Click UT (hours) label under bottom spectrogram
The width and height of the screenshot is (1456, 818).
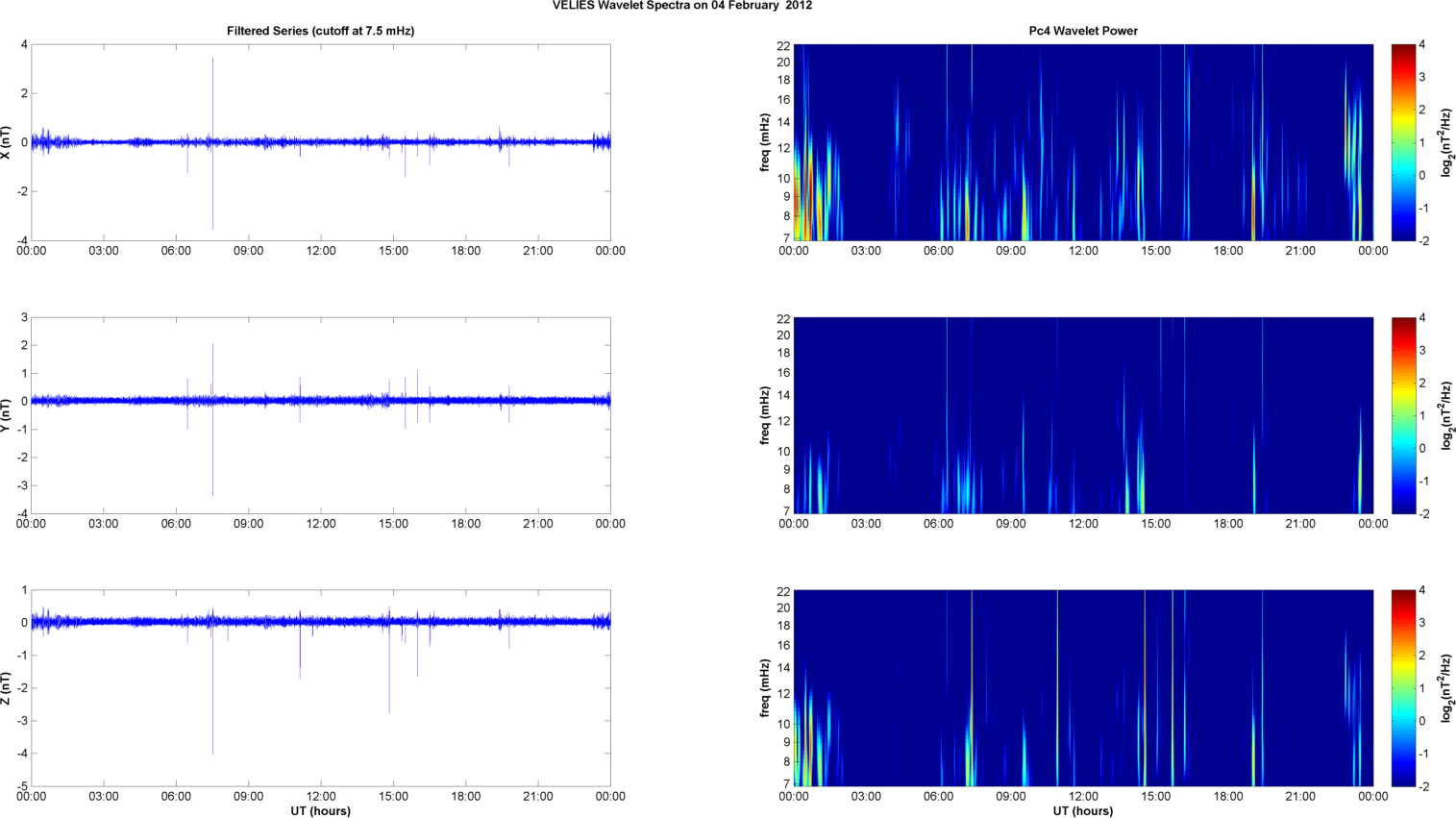tap(1083, 810)
